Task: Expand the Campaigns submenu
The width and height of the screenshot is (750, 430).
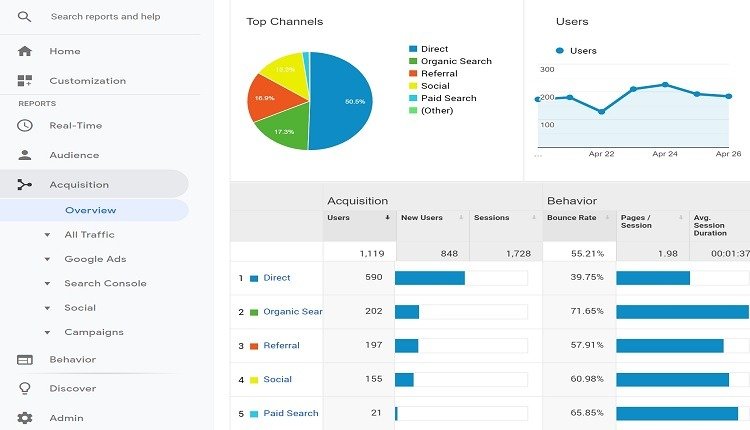Action: click(x=47, y=332)
